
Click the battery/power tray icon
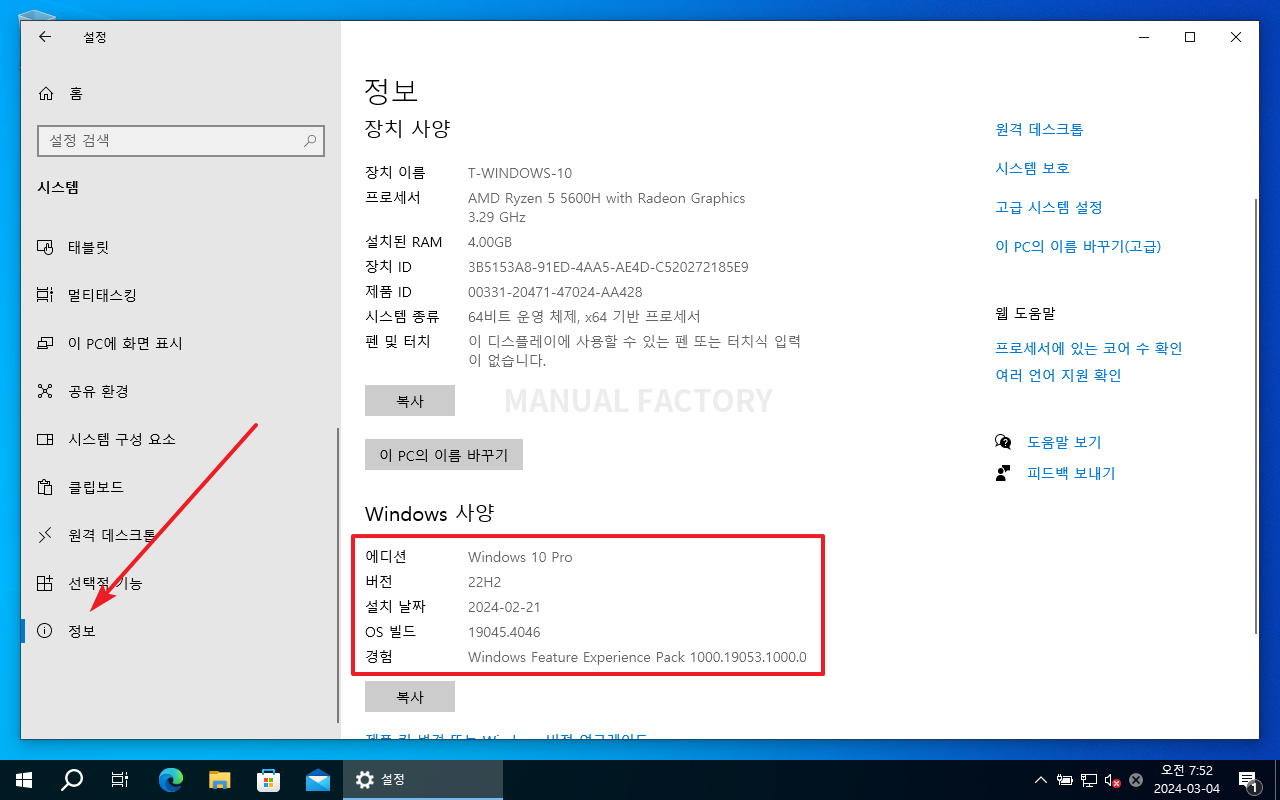click(1066, 780)
